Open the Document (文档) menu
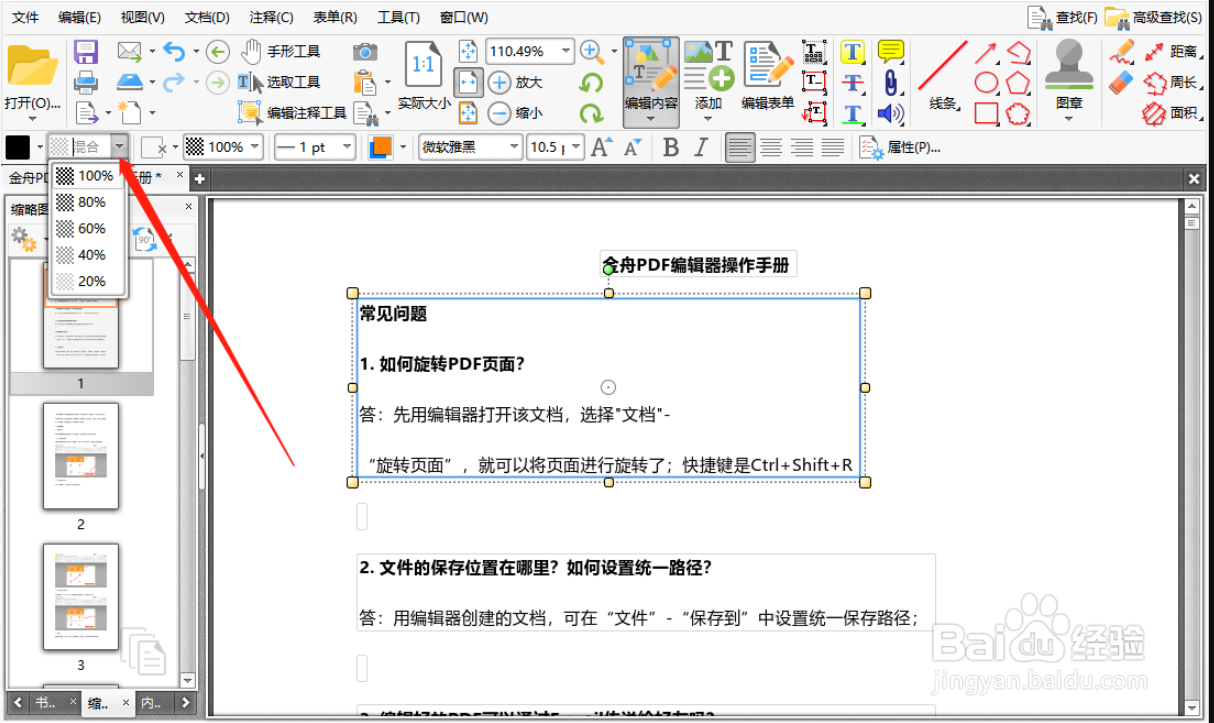The width and height of the screenshot is (1214, 723). pyautogui.click(x=207, y=17)
